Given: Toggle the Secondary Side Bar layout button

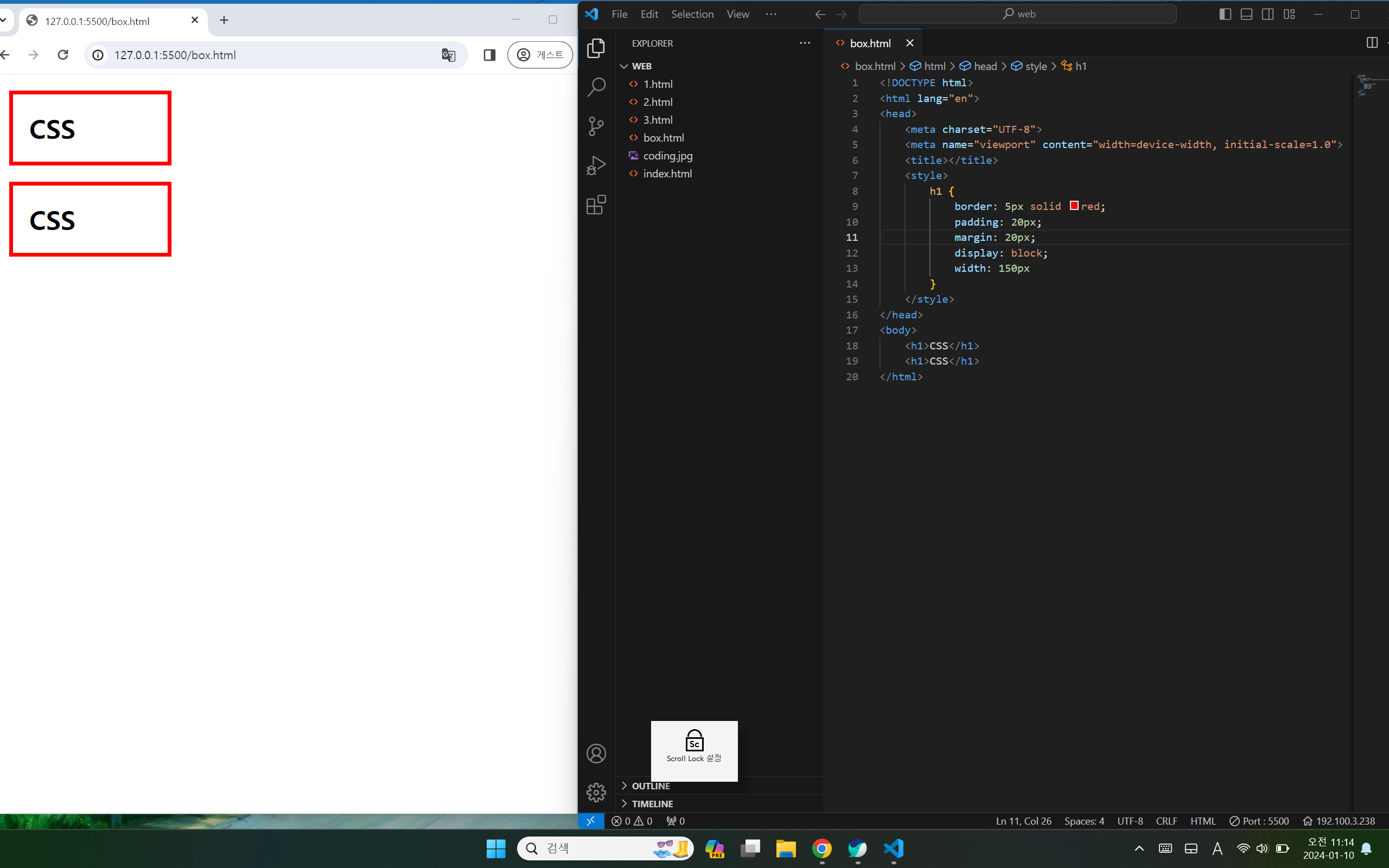Looking at the screenshot, I should (x=1267, y=14).
